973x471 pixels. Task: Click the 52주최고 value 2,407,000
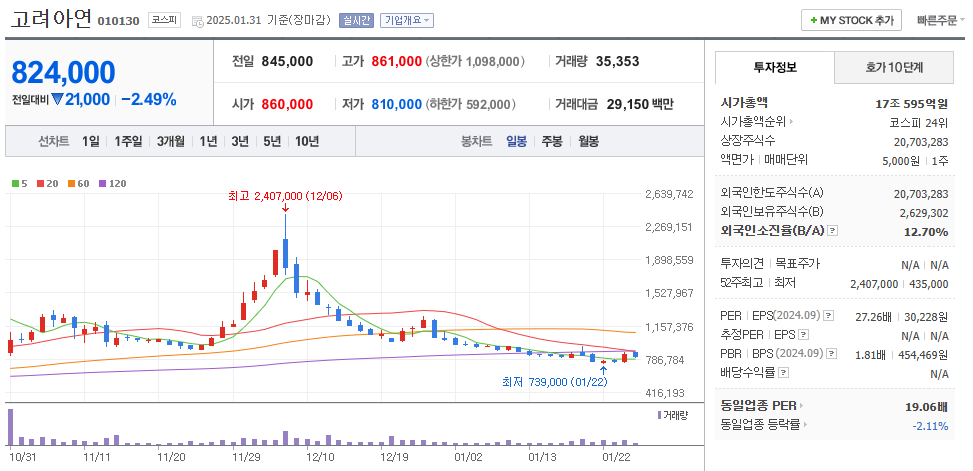[874, 284]
